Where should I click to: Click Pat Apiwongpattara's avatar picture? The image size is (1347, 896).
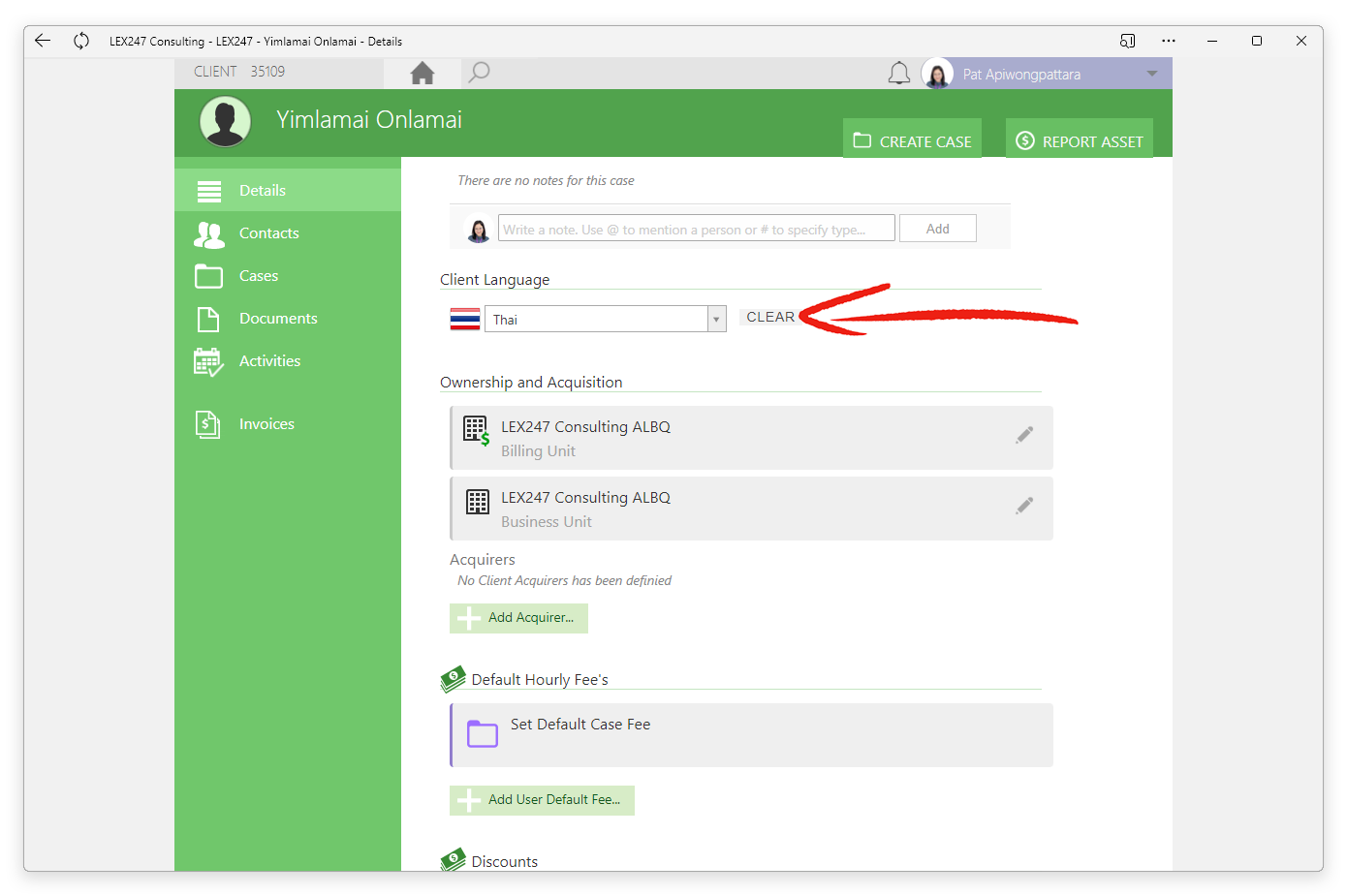(x=937, y=74)
